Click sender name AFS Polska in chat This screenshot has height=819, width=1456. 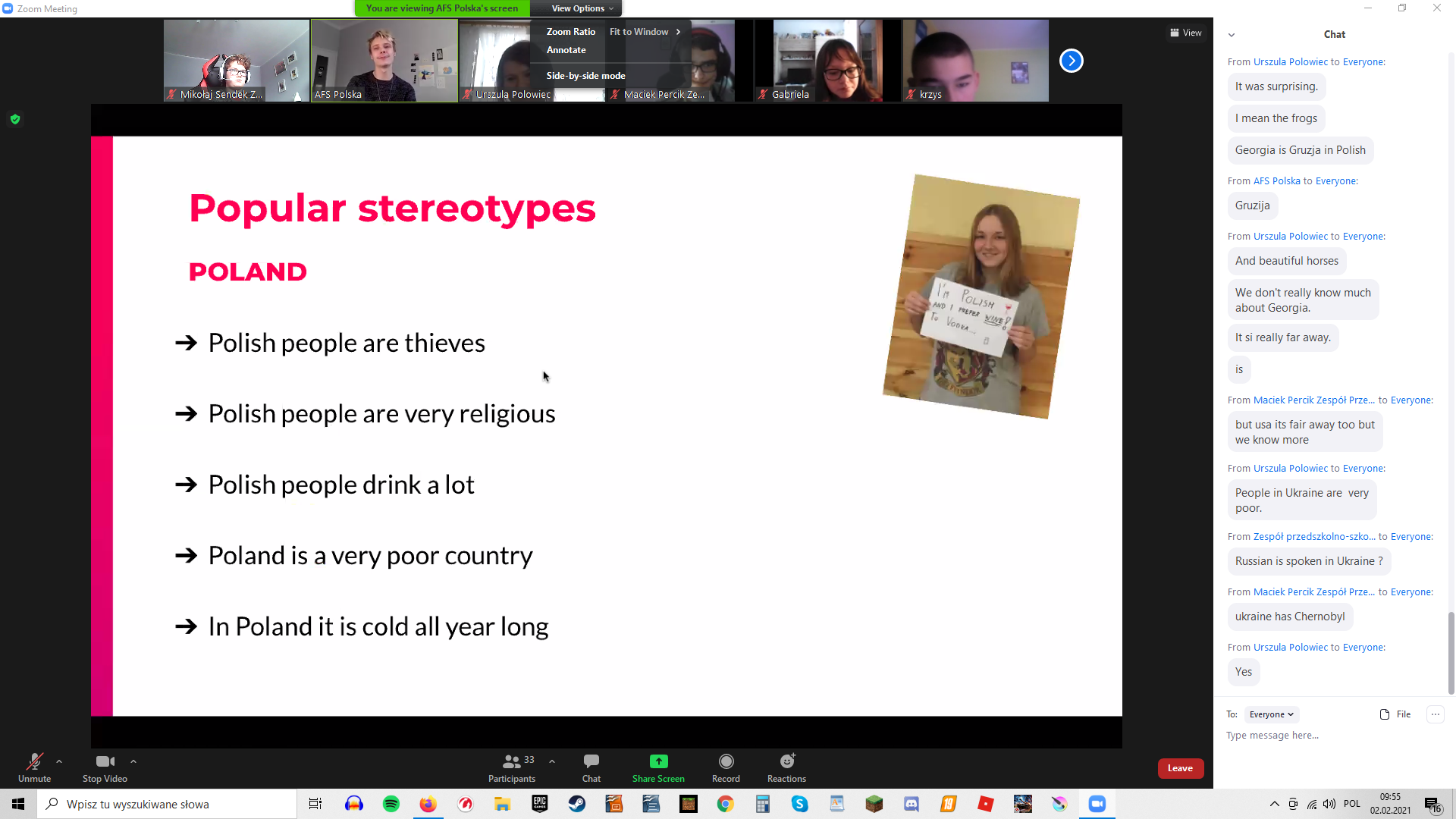point(1276,181)
